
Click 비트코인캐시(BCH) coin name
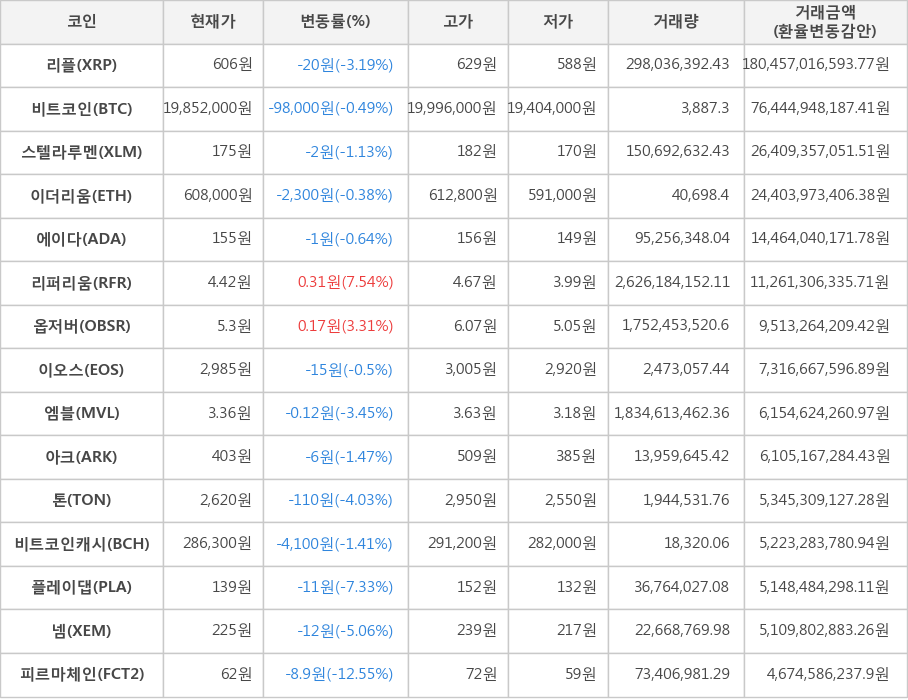click(82, 544)
